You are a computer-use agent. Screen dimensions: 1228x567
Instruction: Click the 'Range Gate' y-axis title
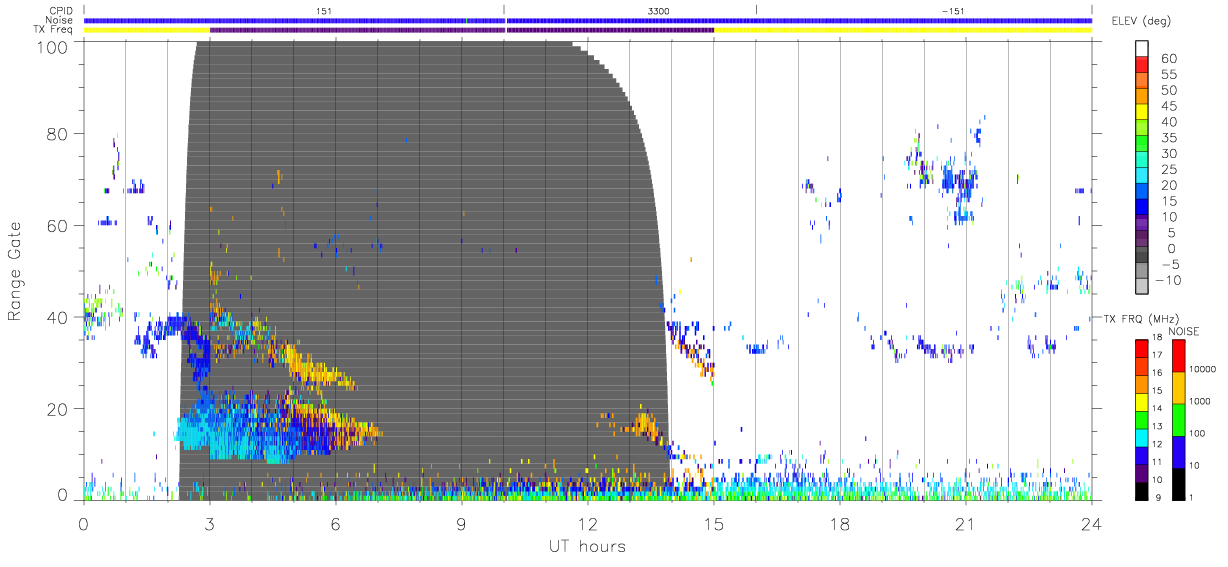(15, 271)
